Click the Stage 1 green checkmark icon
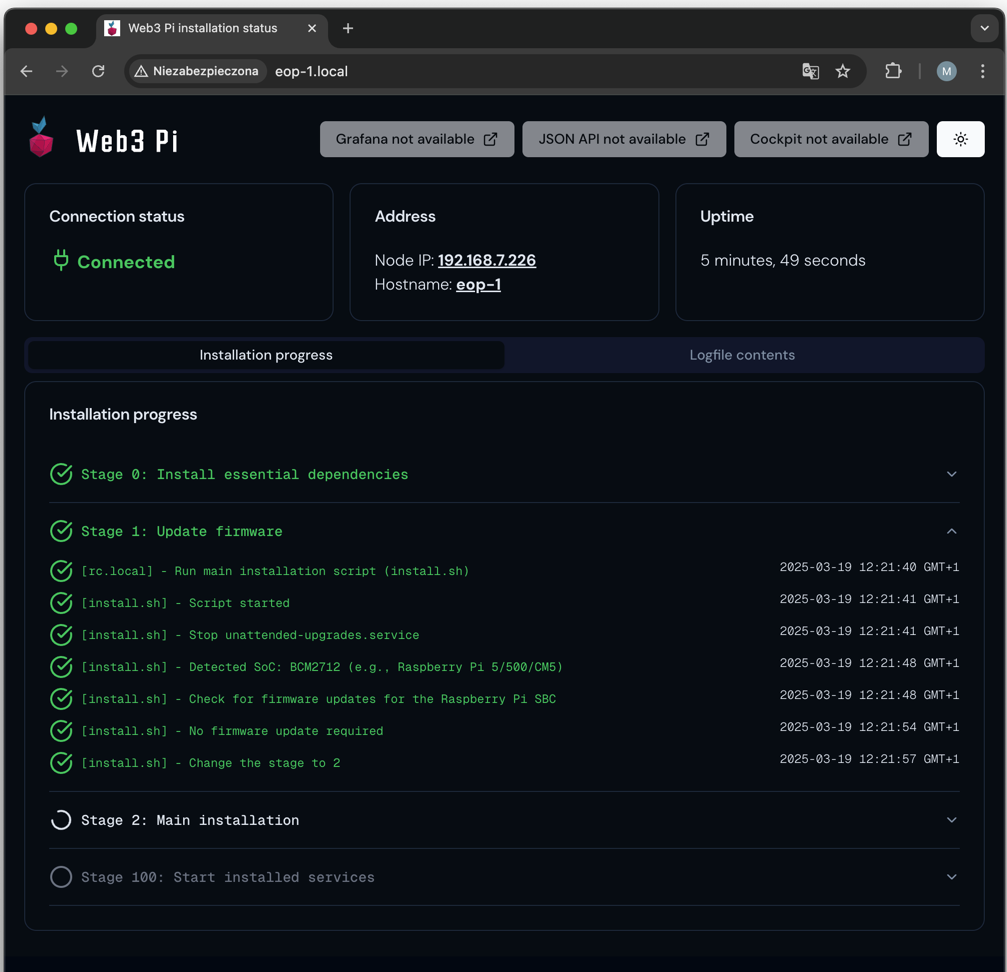This screenshot has width=1007, height=972. point(61,531)
